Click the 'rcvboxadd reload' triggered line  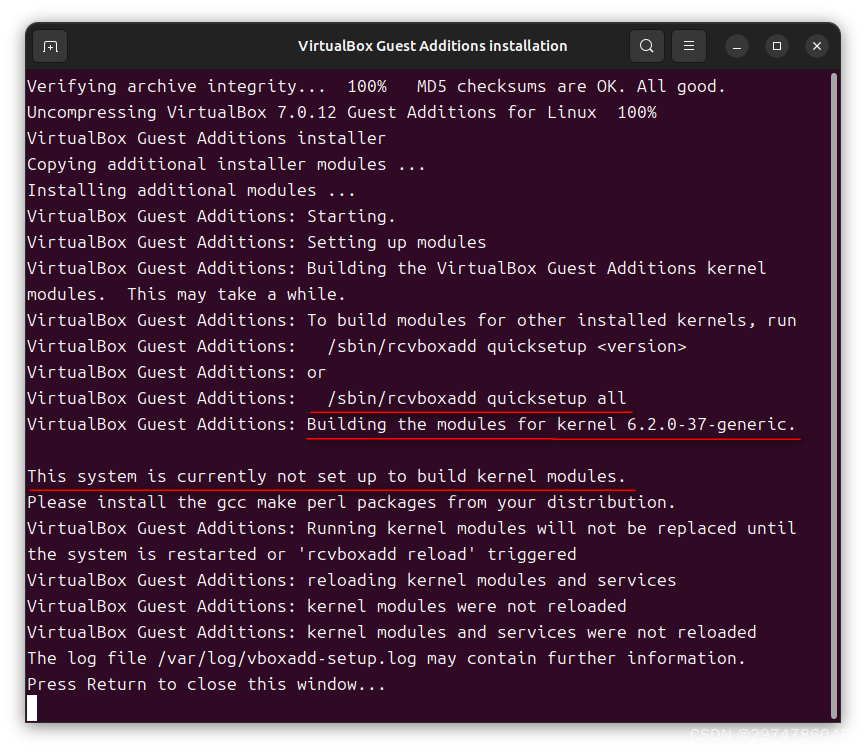[x=302, y=554]
